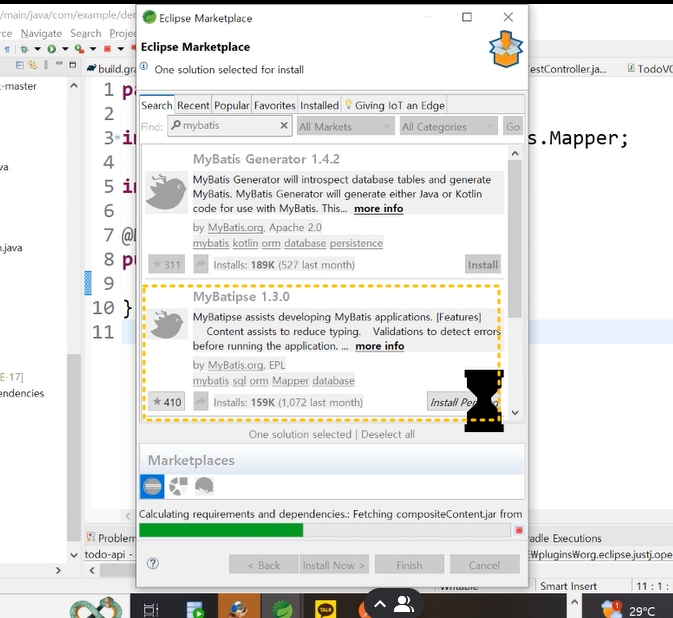Collapse all in Package Explorer
This screenshot has width=673, height=618.
(x=19, y=65)
